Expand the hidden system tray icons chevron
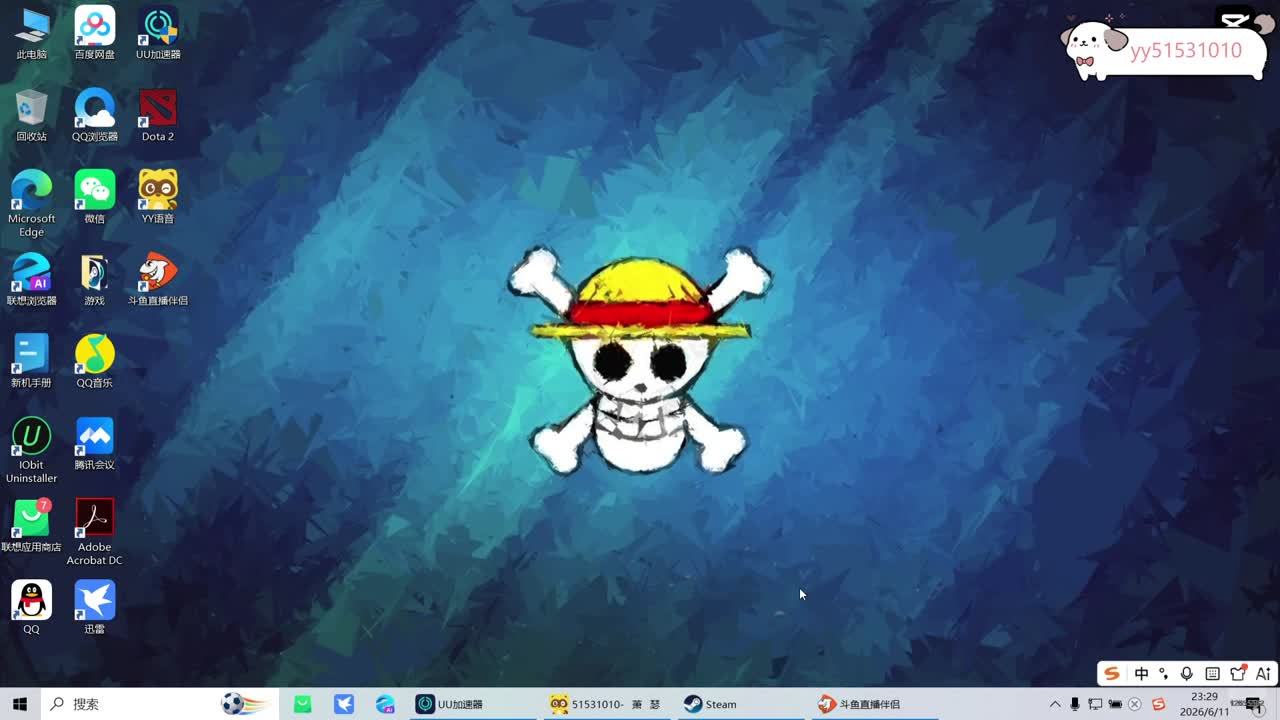This screenshot has width=1280, height=720. click(x=1054, y=704)
